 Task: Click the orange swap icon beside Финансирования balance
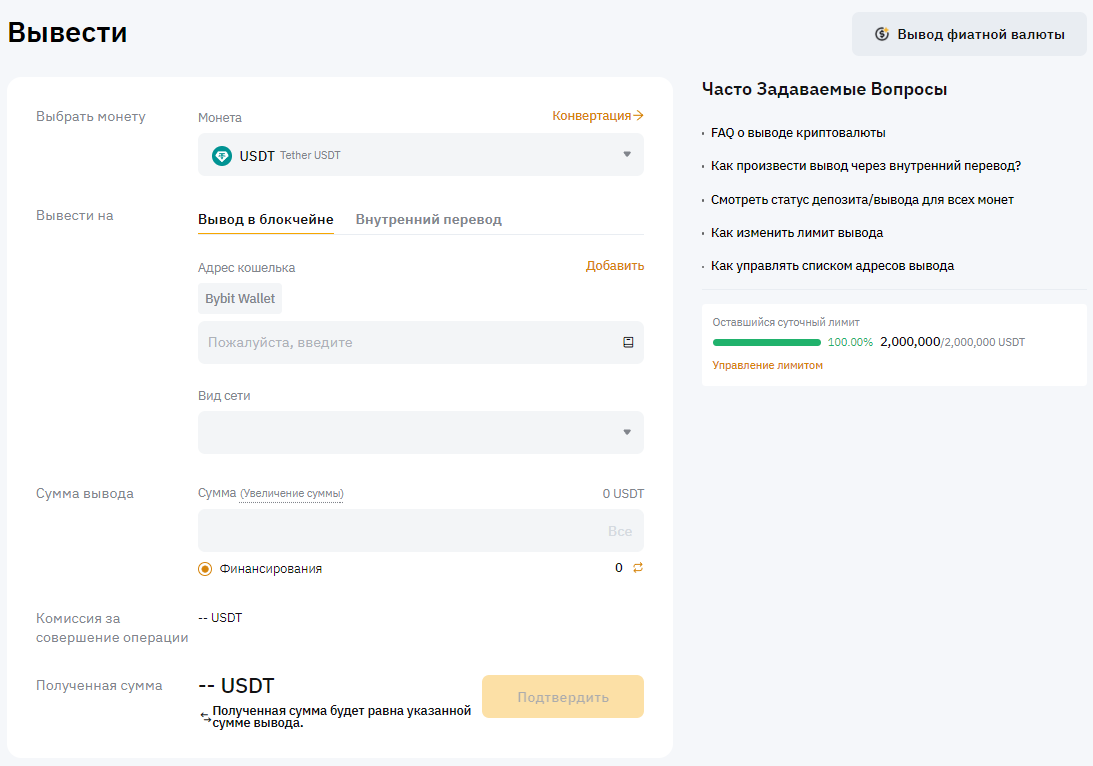638,567
